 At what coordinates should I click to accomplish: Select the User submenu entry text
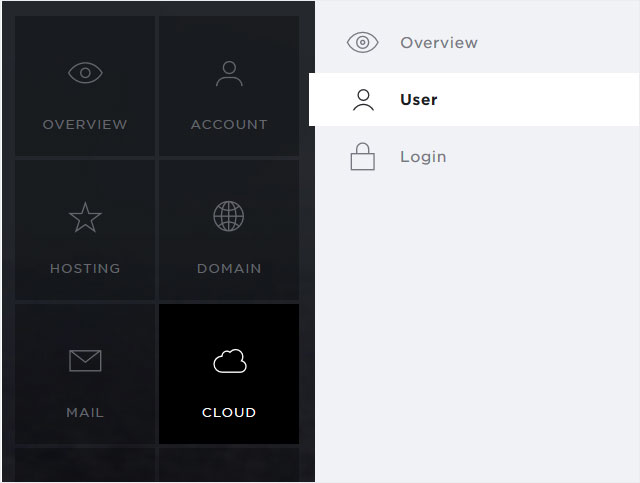coord(419,100)
